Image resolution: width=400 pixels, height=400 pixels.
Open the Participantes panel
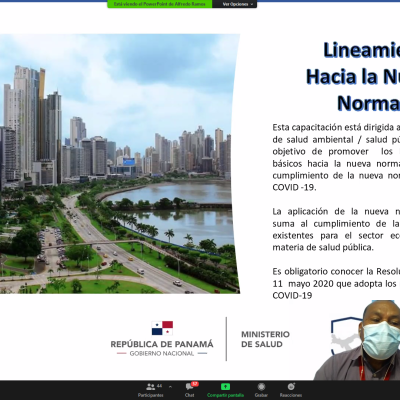point(151,390)
